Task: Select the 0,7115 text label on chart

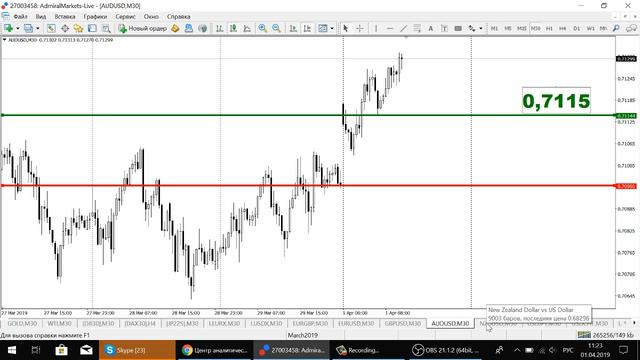Action: [x=556, y=101]
